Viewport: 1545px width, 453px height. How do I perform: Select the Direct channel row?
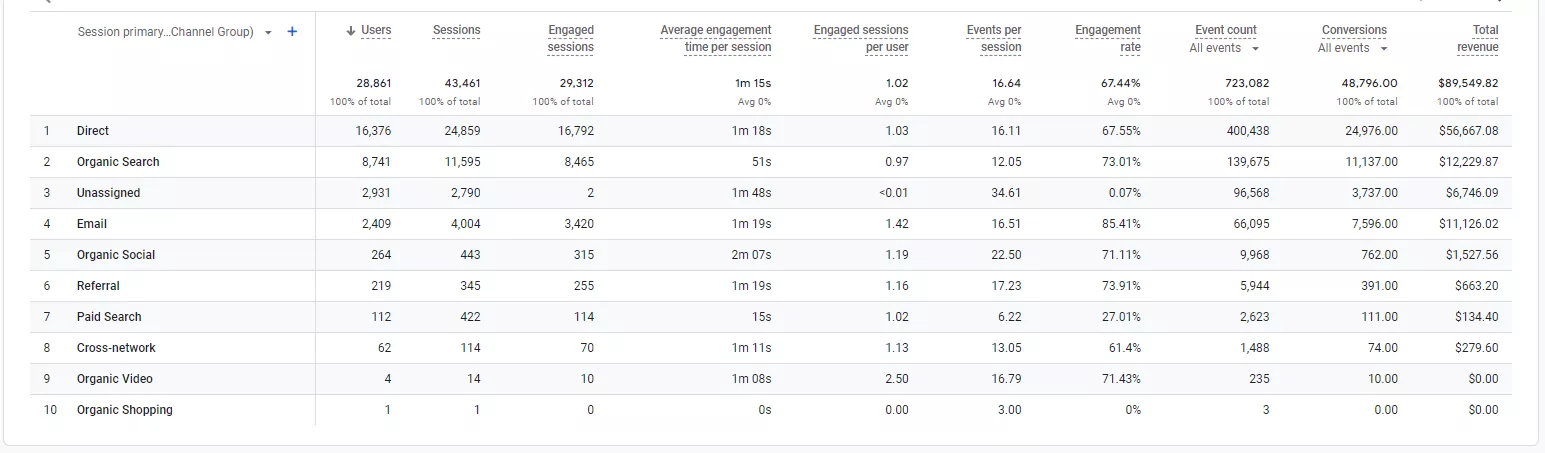[771, 131]
